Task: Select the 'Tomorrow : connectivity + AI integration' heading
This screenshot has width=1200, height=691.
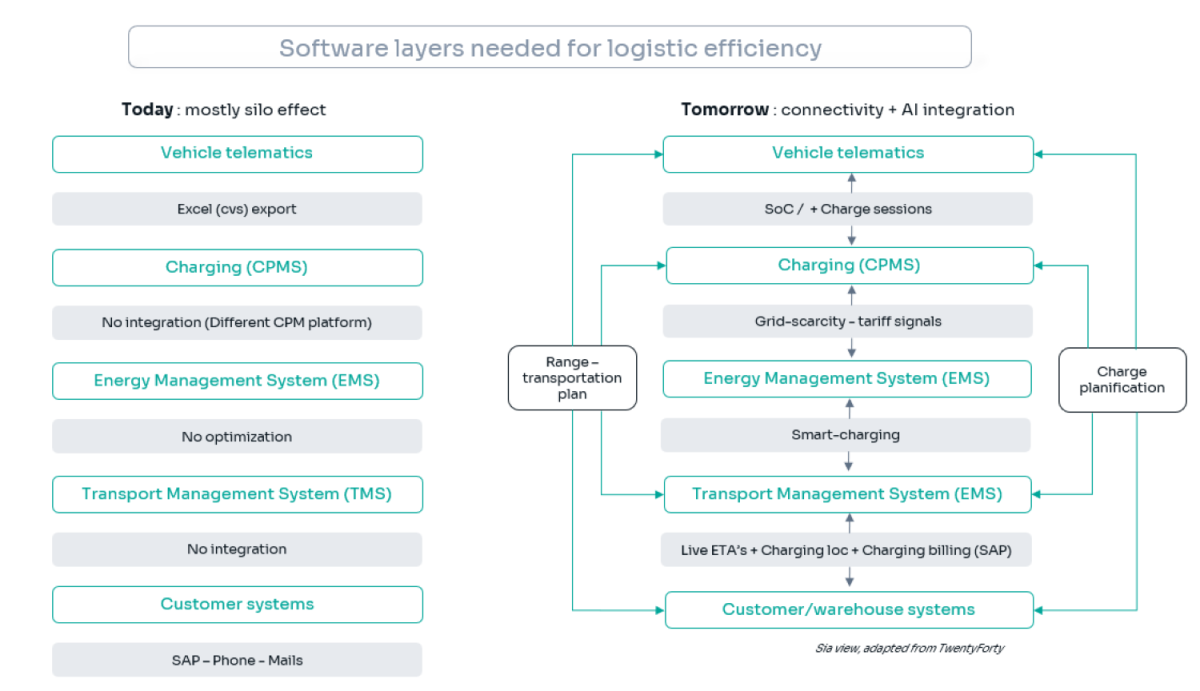Action: [x=848, y=110]
